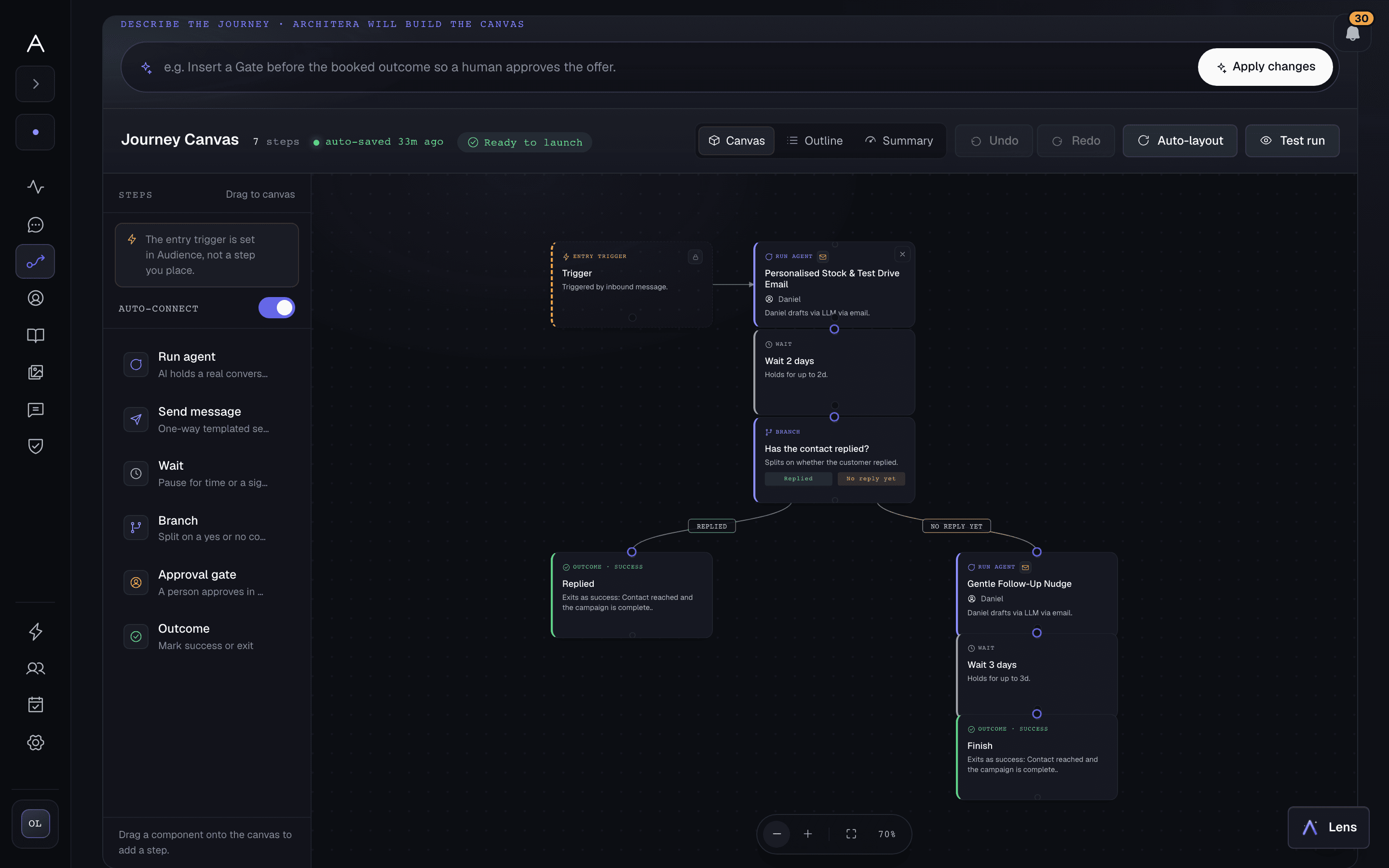Viewport: 1389px width, 868px height.
Task: Open the media gallery icon in sidebar
Action: 36,372
